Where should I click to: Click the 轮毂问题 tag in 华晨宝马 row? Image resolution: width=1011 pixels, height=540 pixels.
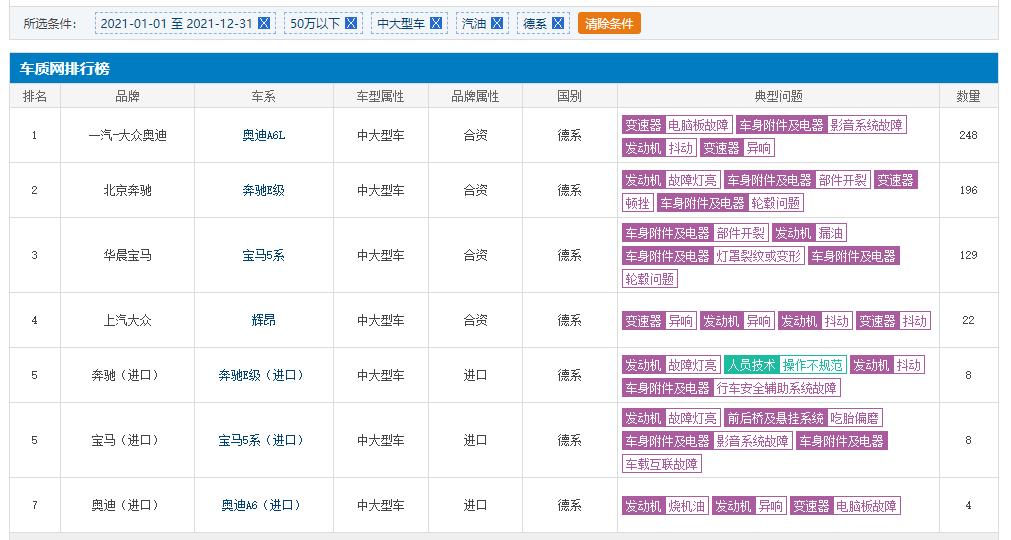click(650, 279)
